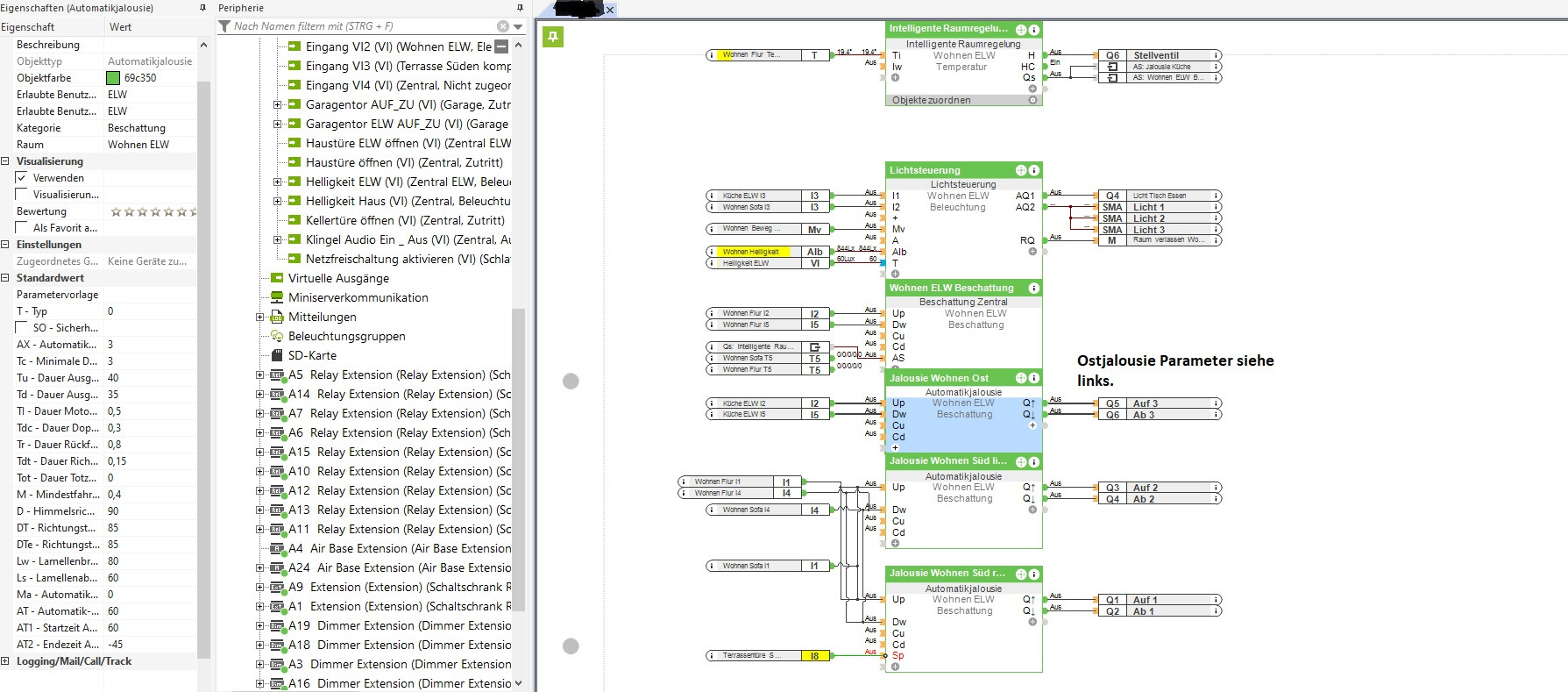Image resolution: width=1568 pixels, height=692 pixels.
Task: Click move-handle icon on Intelligente Raumregelung block
Action: [1021, 30]
